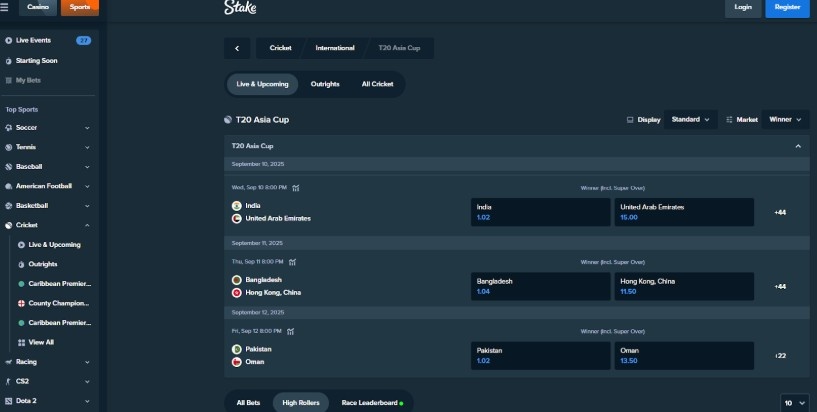Click the Starting Soon stopwatch icon
The image size is (817, 412).
(8, 60)
